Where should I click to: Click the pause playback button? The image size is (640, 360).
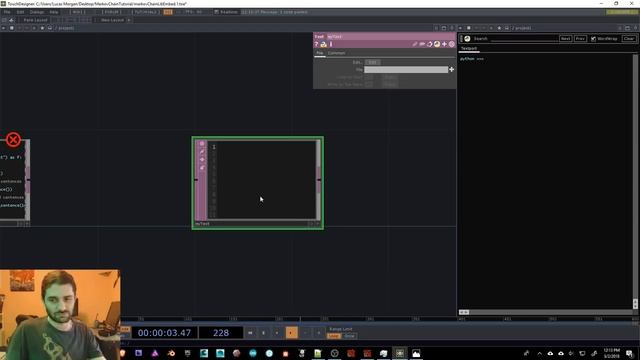263,333
